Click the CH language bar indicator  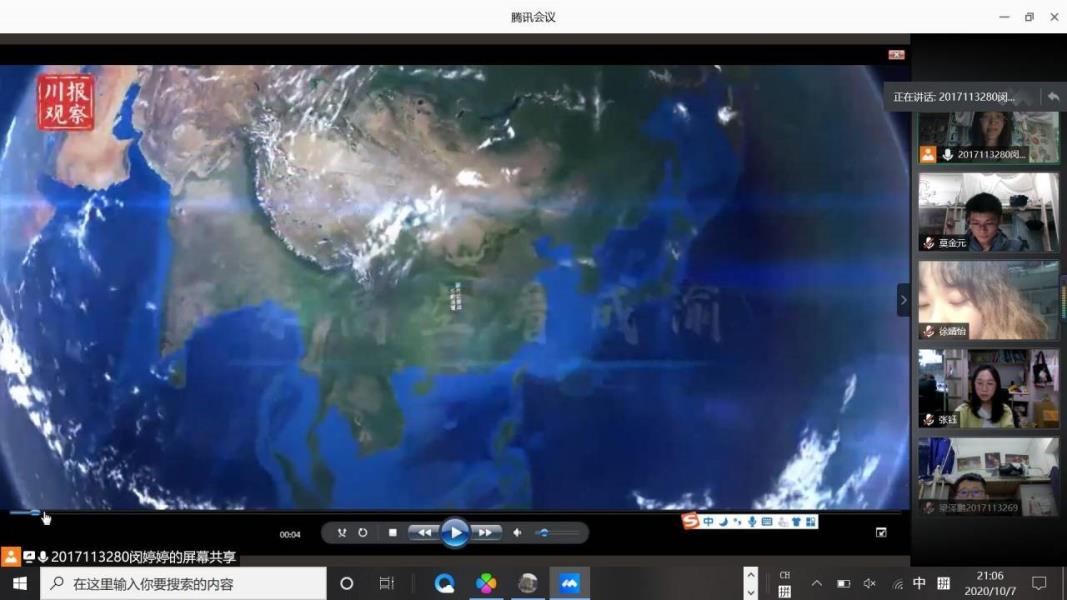(785, 576)
